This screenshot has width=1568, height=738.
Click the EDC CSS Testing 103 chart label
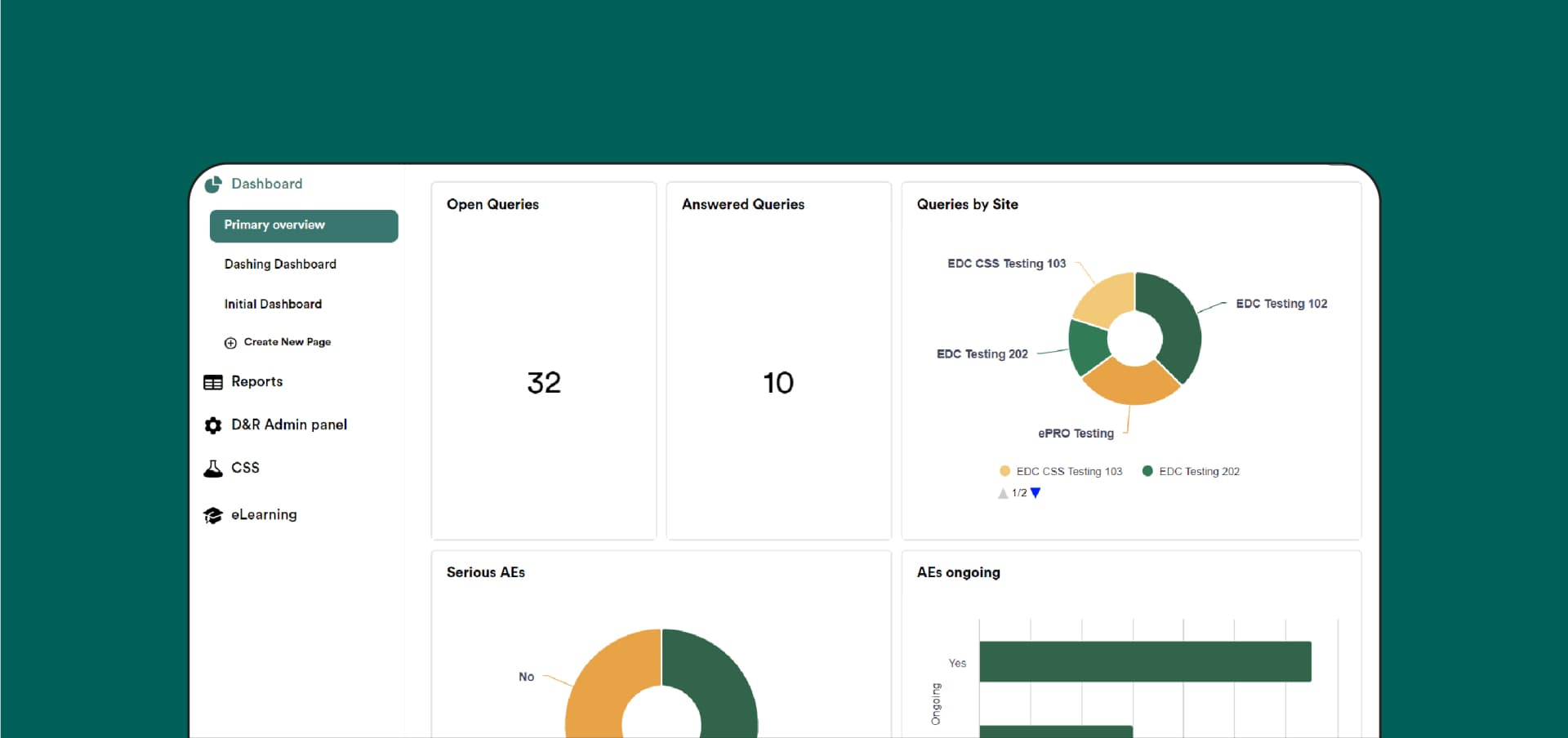click(x=1006, y=264)
